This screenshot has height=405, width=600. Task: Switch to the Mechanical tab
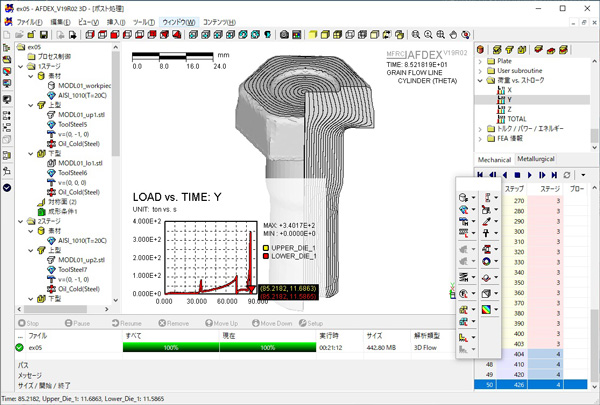pos(494,160)
